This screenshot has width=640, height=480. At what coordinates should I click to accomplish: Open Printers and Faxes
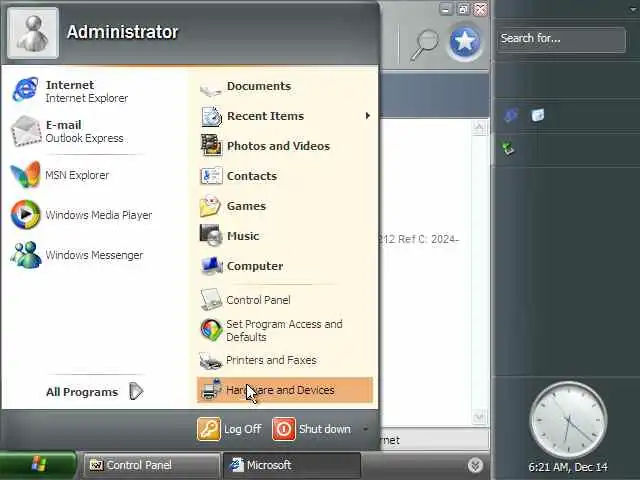click(x=258, y=360)
